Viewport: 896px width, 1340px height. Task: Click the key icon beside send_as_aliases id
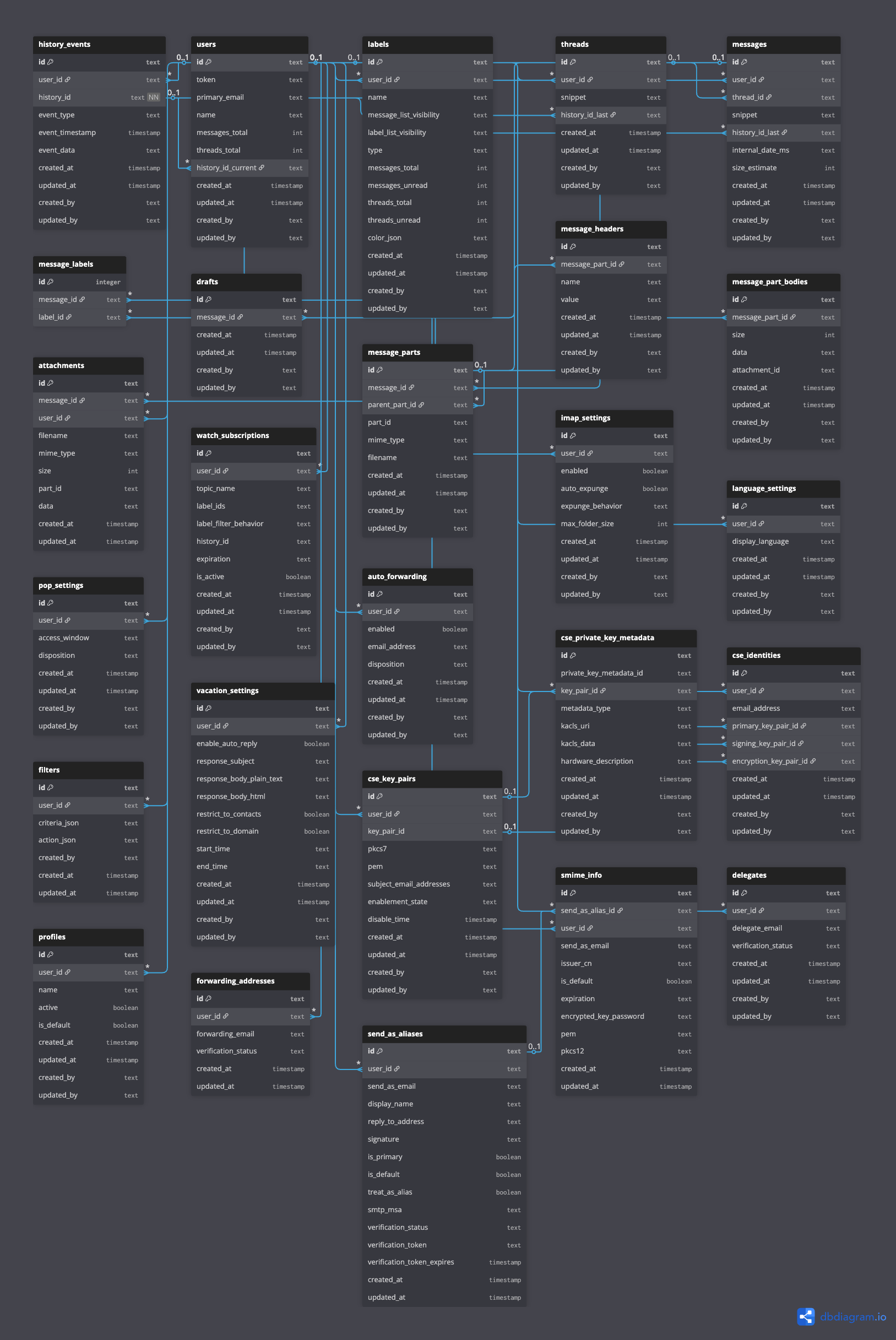point(380,1051)
